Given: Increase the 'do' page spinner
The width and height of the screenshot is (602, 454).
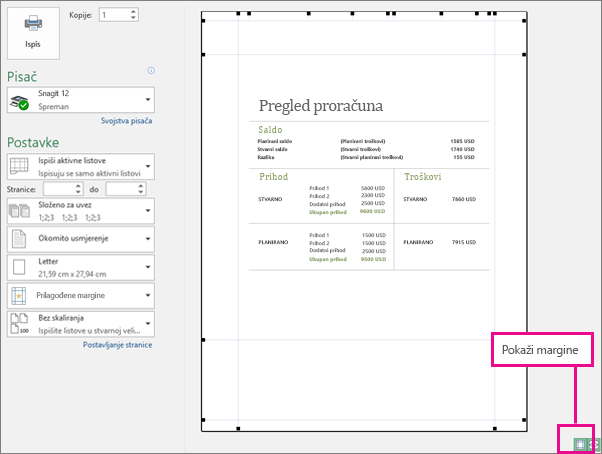Looking at the screenshot, I should coord(141,186).
